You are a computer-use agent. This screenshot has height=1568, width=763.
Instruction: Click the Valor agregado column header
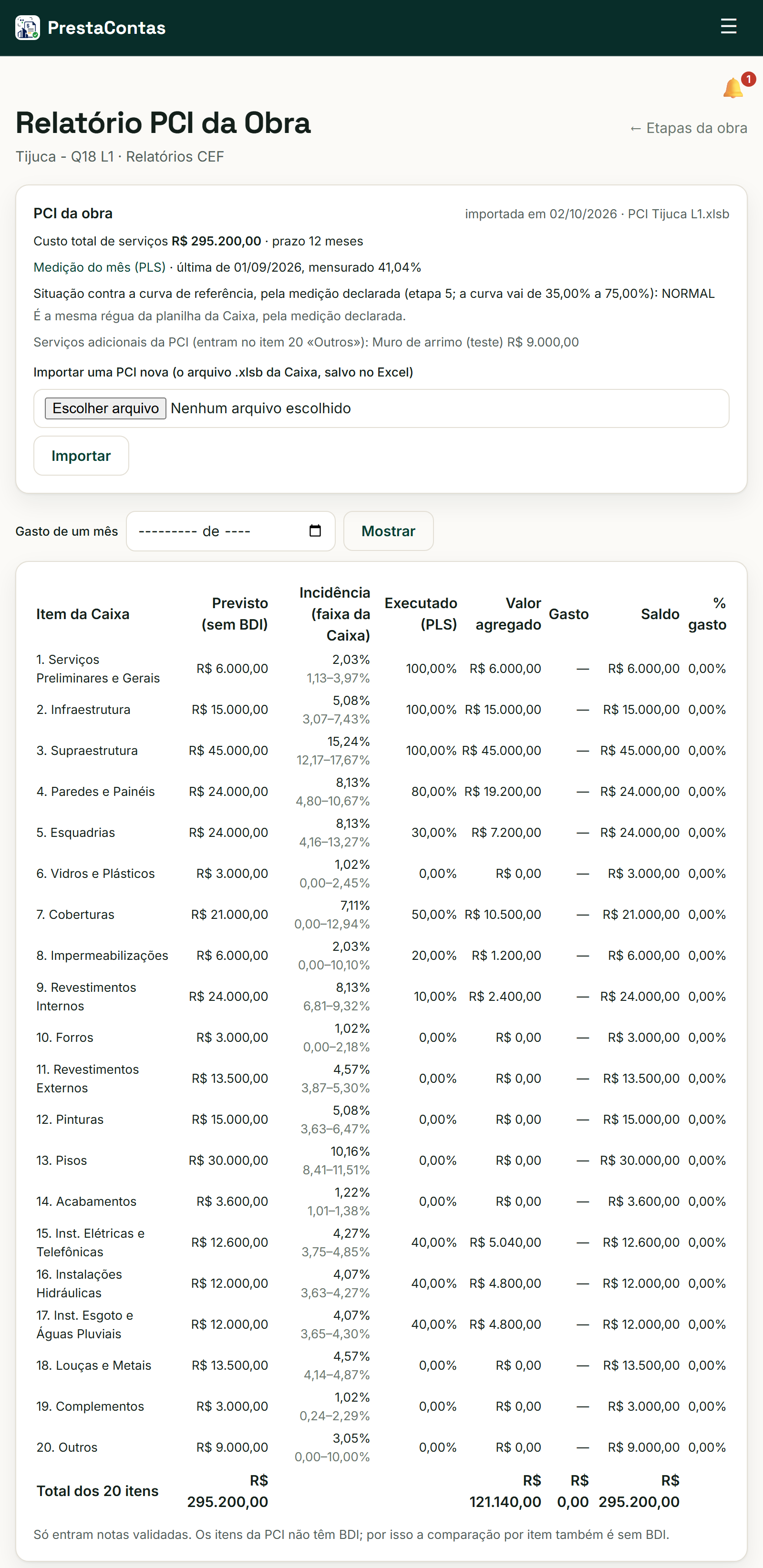(x=508, y=613)
